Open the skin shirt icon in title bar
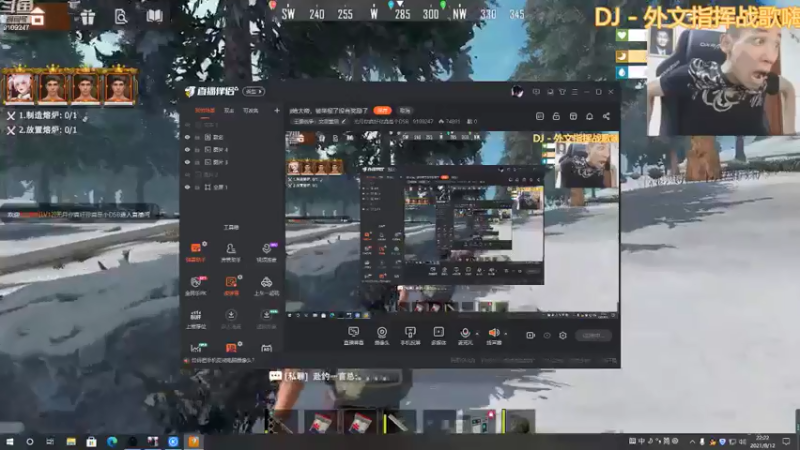 (x=562, y=92)
